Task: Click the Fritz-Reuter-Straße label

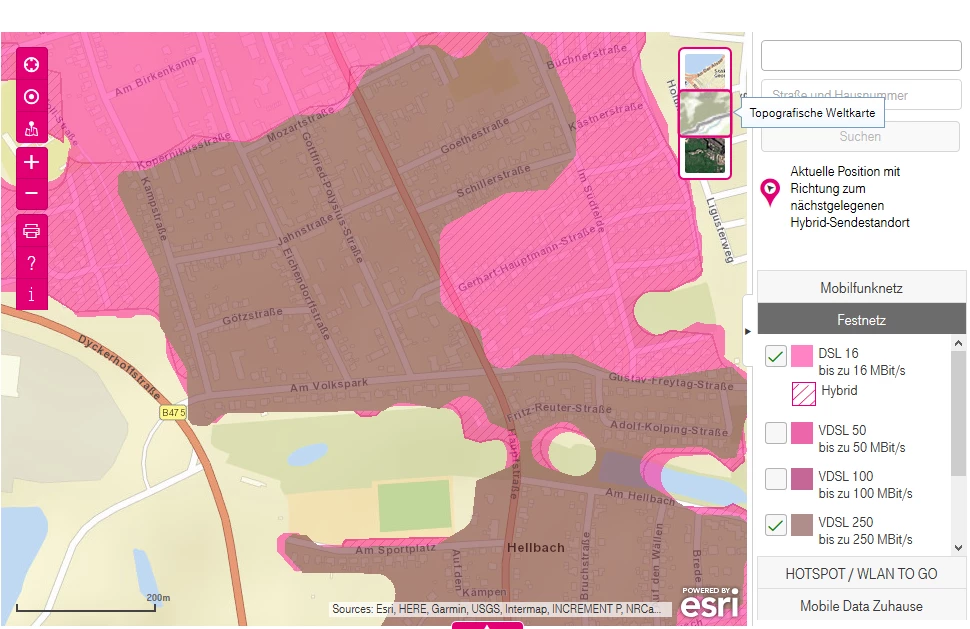Action: 559,411
